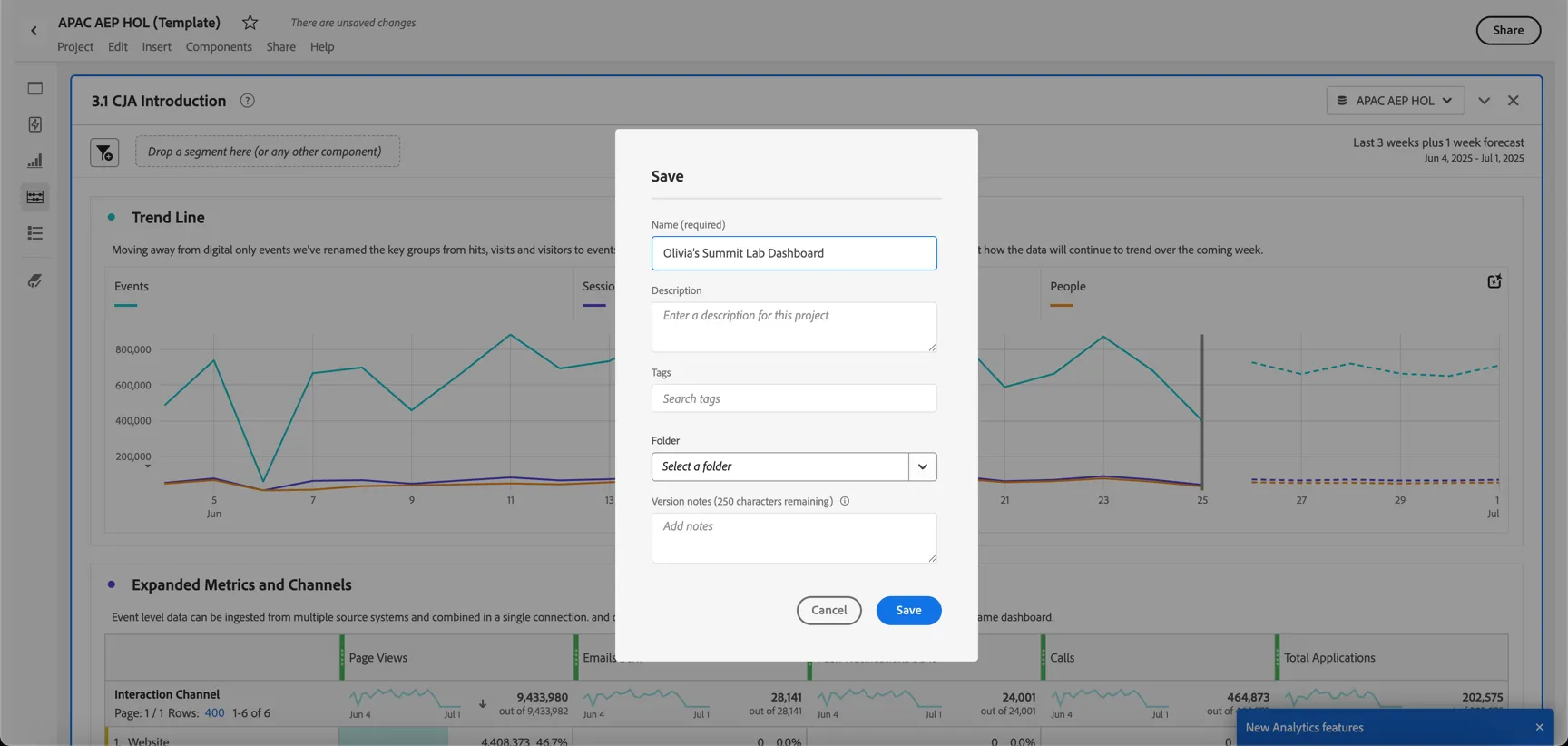The height and width of the screenshot is (746, 1568).
Task: Click the Search tags field
Action: tap(794, 398)
